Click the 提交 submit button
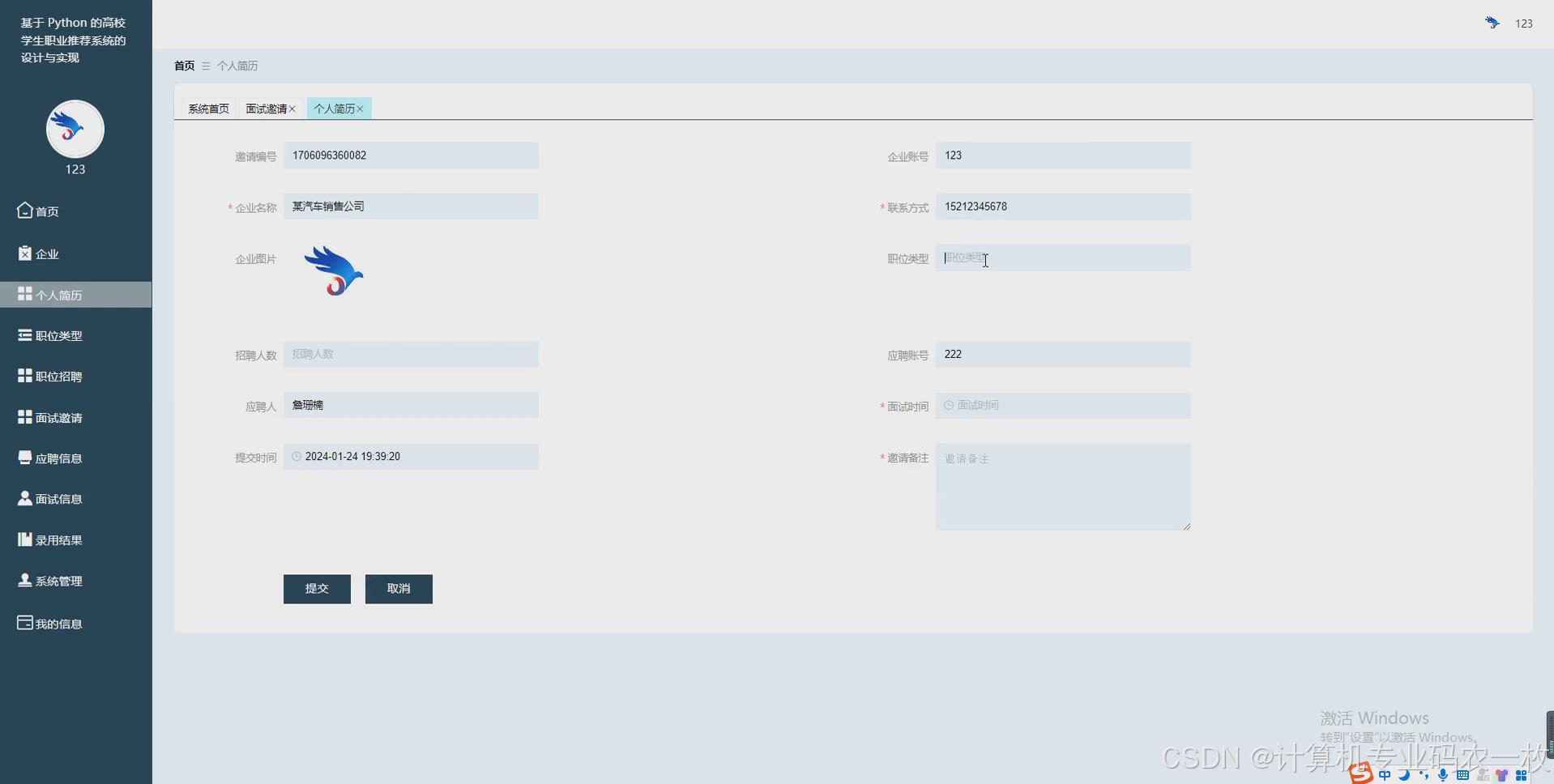Viewport: 1554px width, 784px height. pos(317,589)
